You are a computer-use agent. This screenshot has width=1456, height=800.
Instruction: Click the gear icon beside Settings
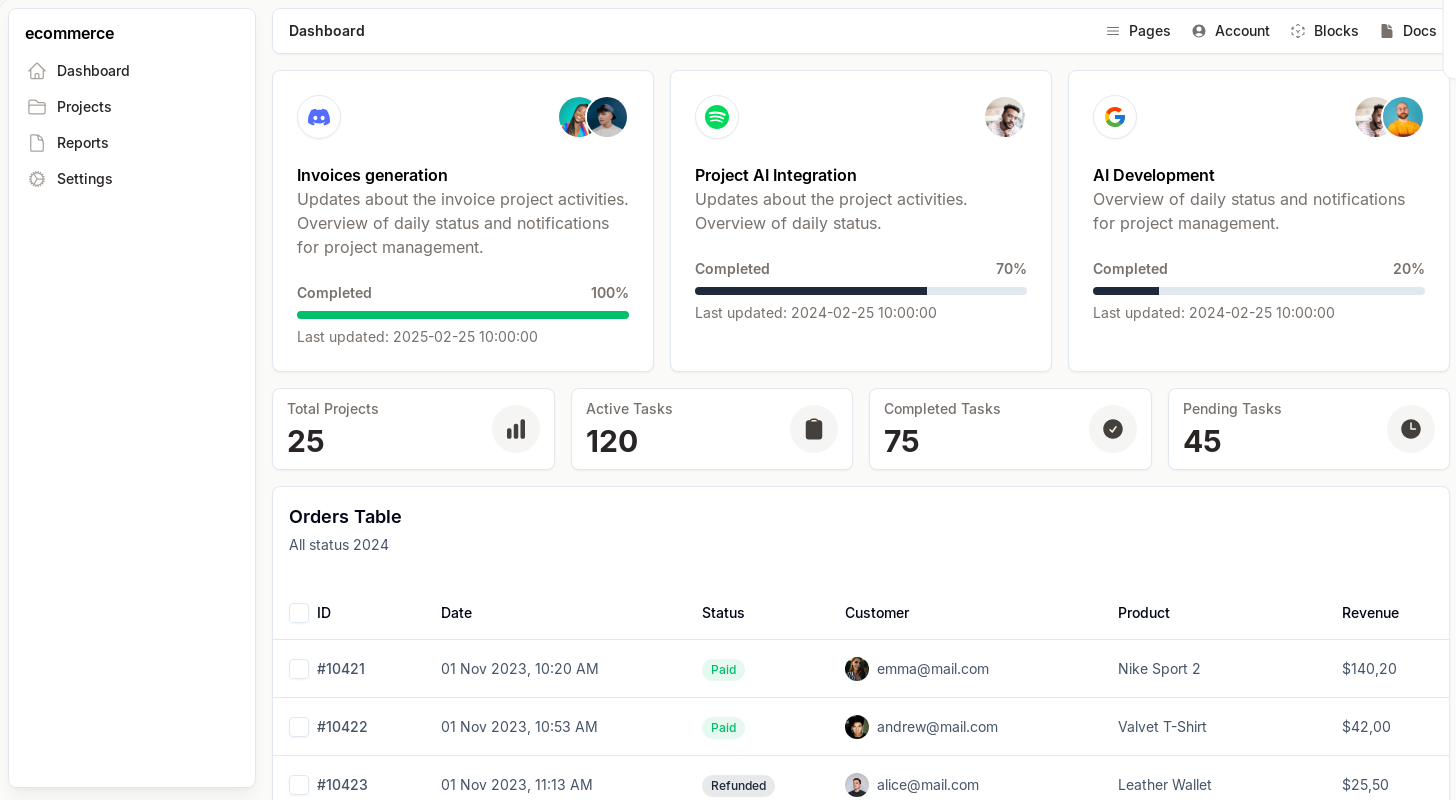pos(37,179)
